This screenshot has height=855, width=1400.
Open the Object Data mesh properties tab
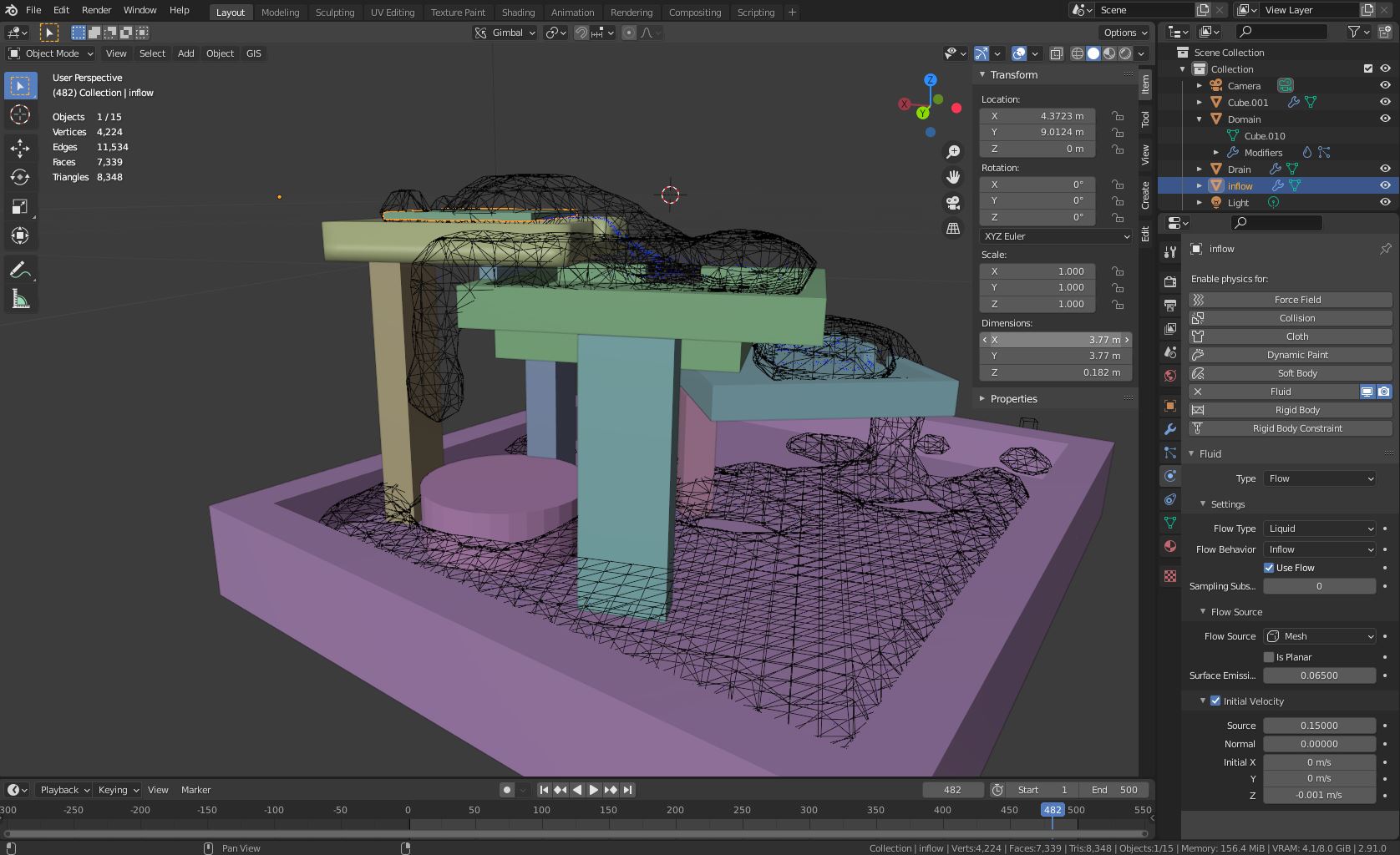1170,523
